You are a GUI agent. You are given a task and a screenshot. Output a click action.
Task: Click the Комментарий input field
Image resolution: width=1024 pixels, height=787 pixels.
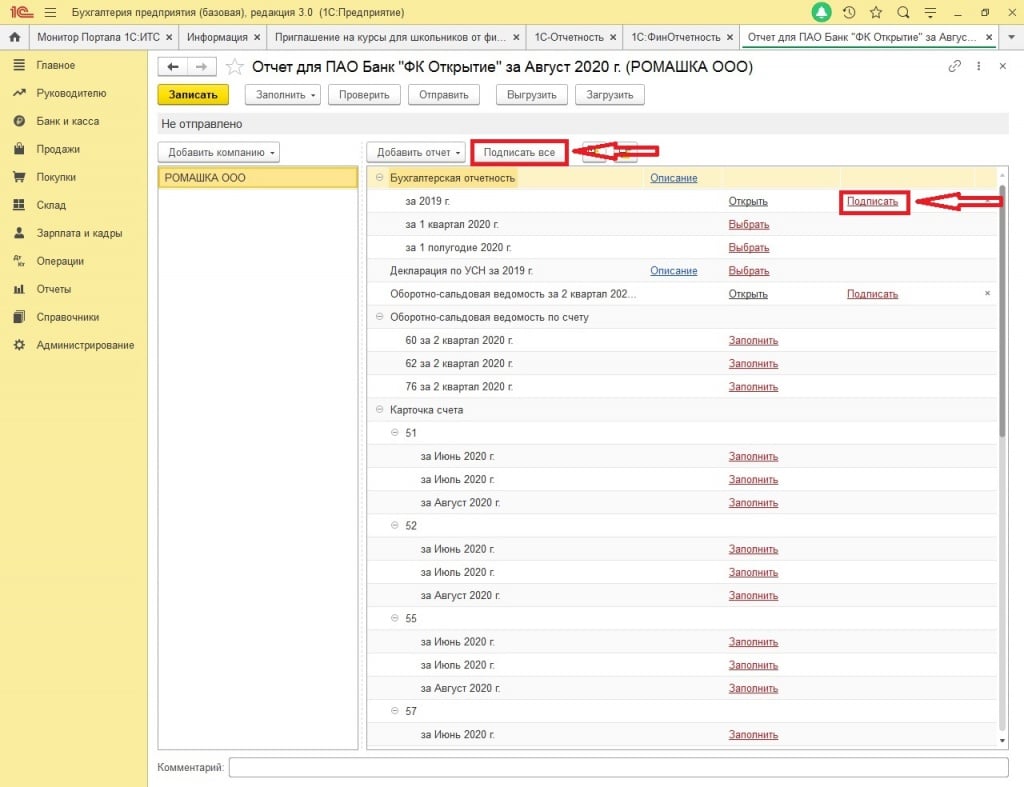point(618,767)
